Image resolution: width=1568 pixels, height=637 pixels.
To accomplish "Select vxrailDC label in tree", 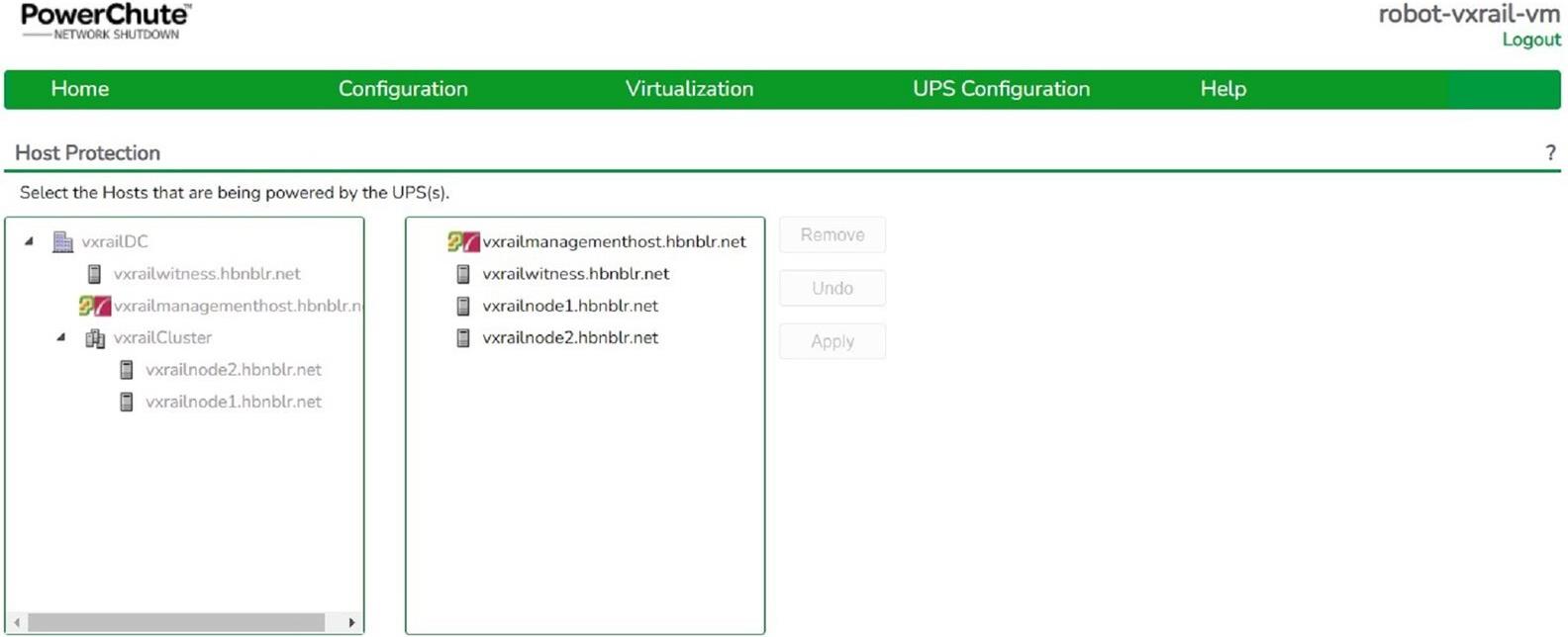I will point(115,241).
